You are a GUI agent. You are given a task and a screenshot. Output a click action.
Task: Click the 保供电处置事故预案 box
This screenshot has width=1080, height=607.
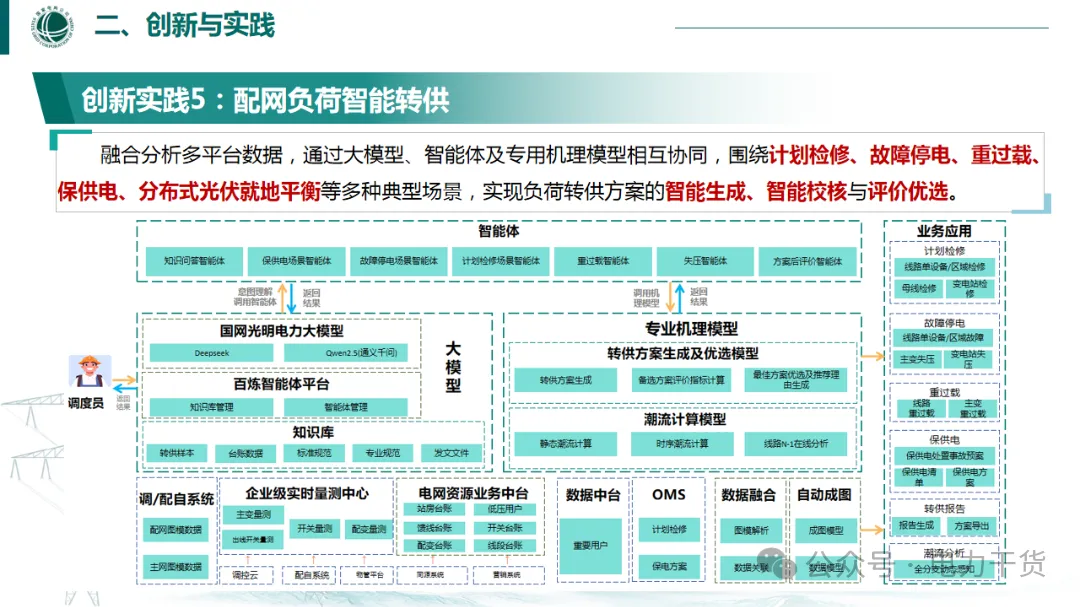(x=945, y=455)
